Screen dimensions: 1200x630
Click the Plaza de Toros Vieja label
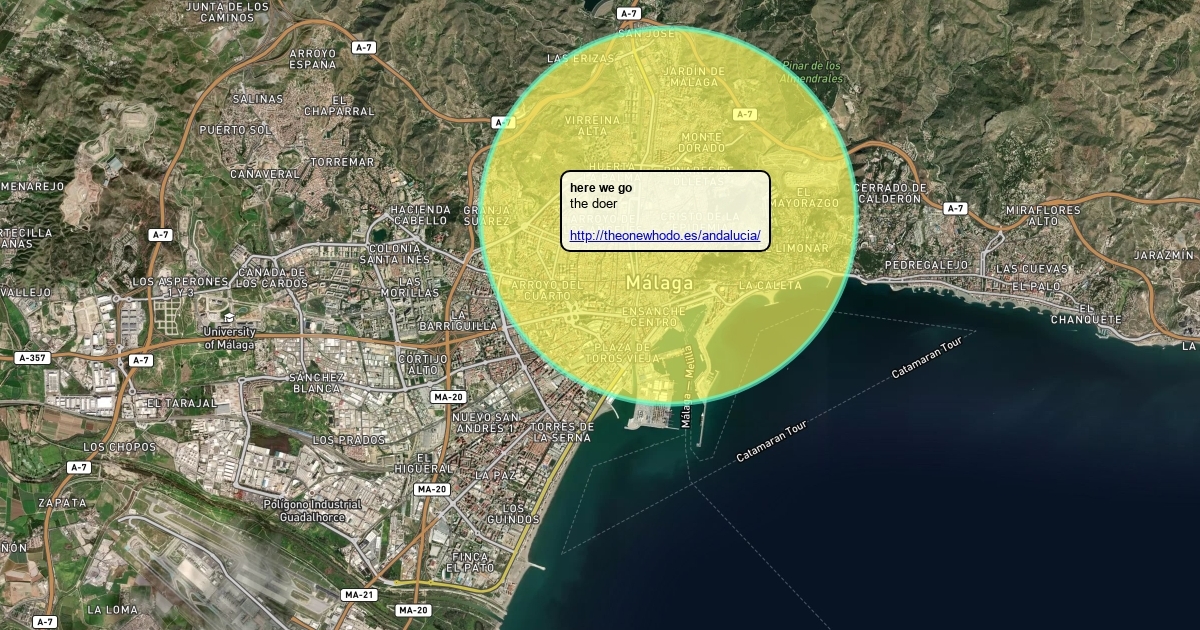[x=621, y=352]
